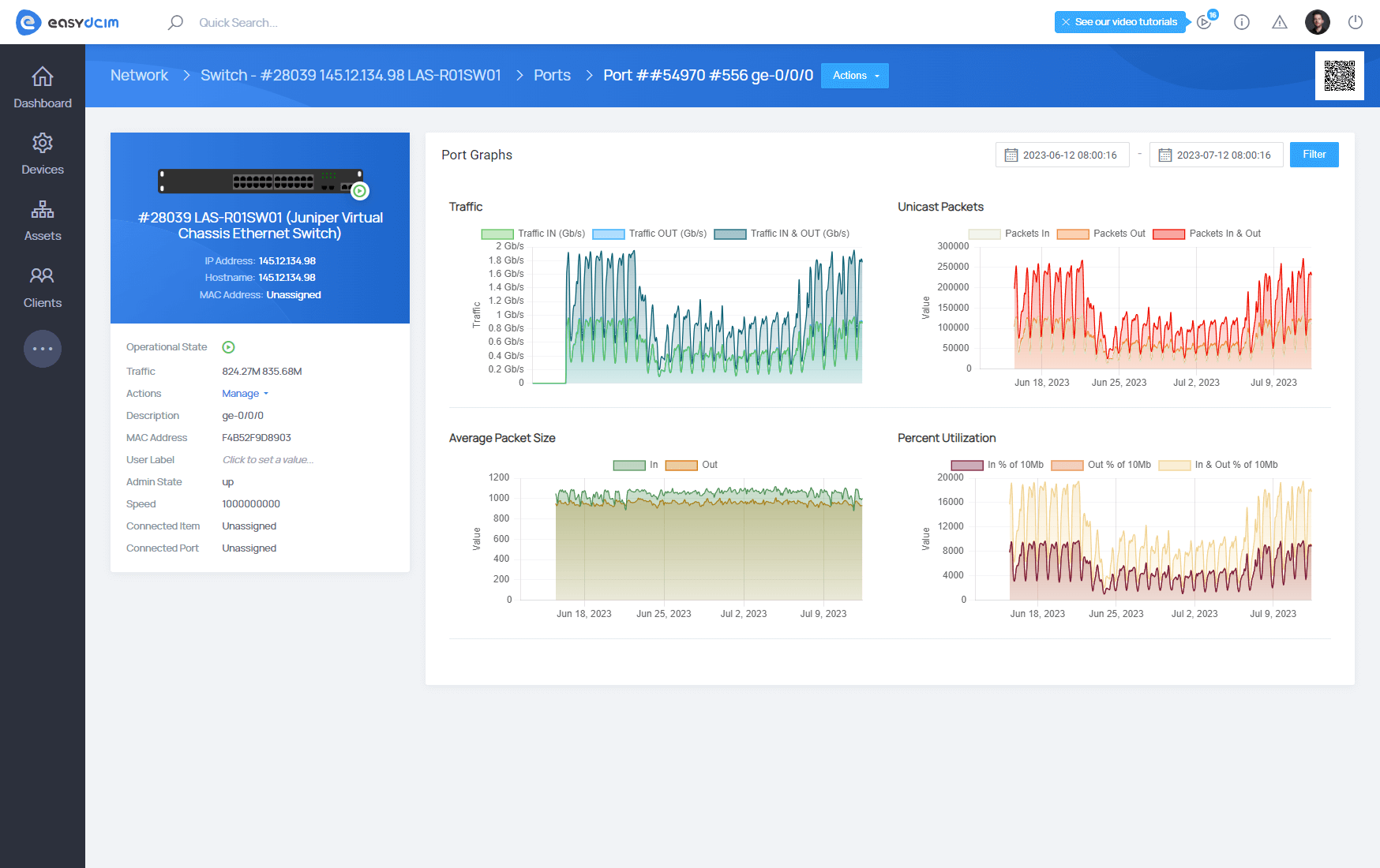
Task: Click to set a User Label value
Action: pos(268,460)
